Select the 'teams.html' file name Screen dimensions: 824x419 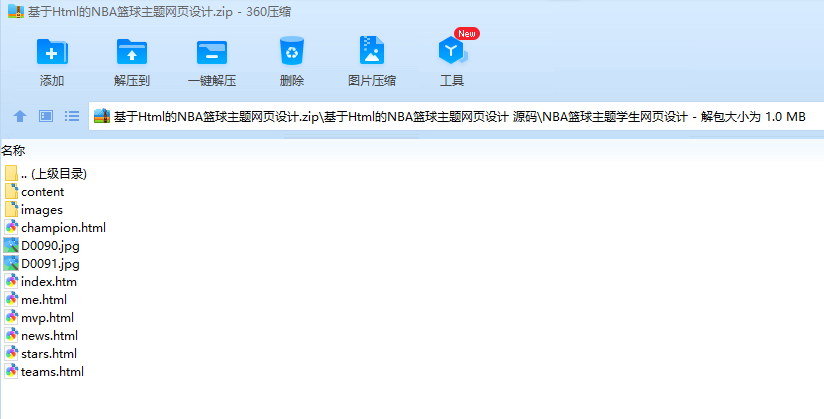[53, 371]
